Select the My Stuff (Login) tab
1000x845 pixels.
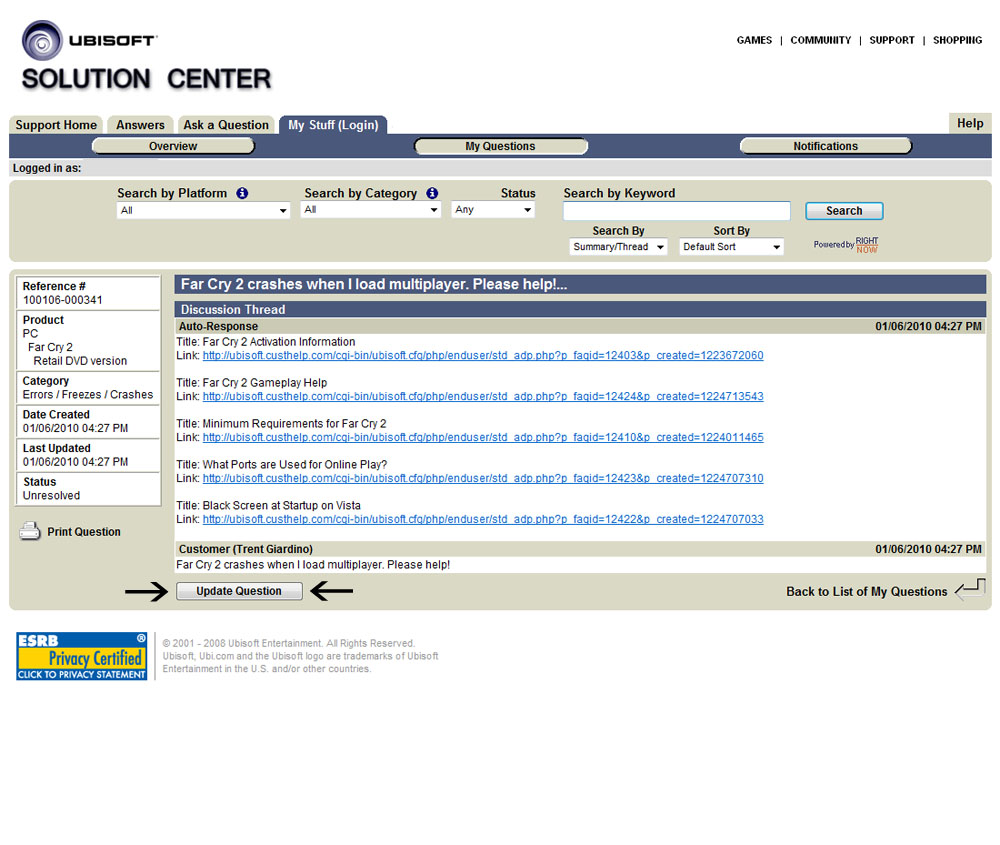(x=333, y=125)
